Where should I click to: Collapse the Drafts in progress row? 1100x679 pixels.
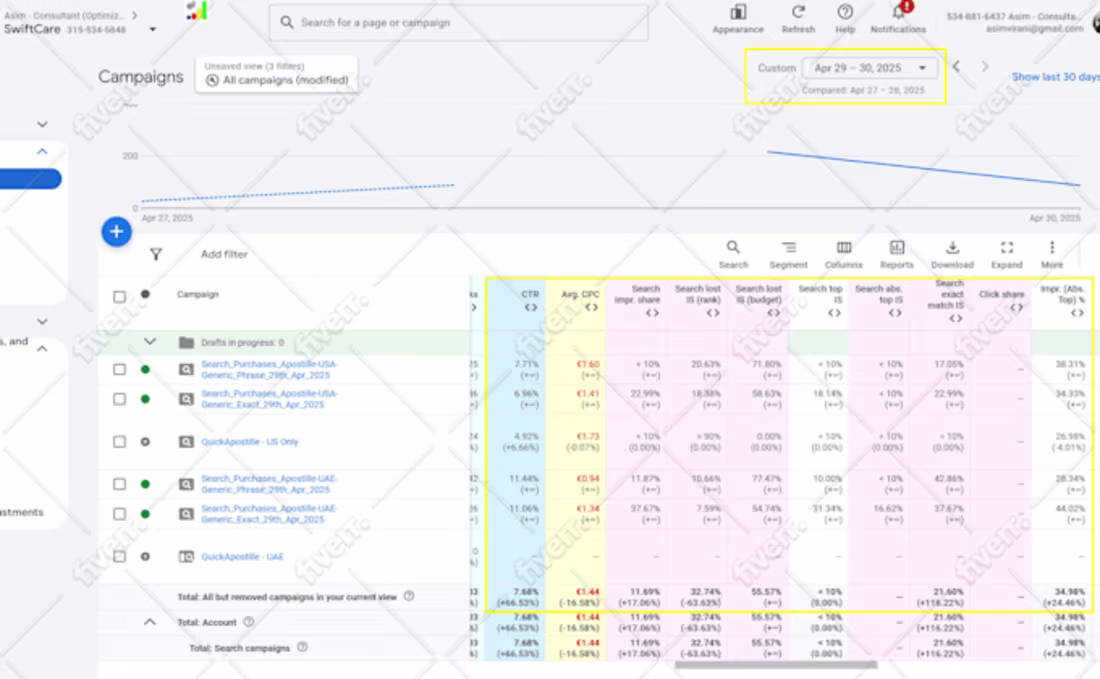(150, 340)
